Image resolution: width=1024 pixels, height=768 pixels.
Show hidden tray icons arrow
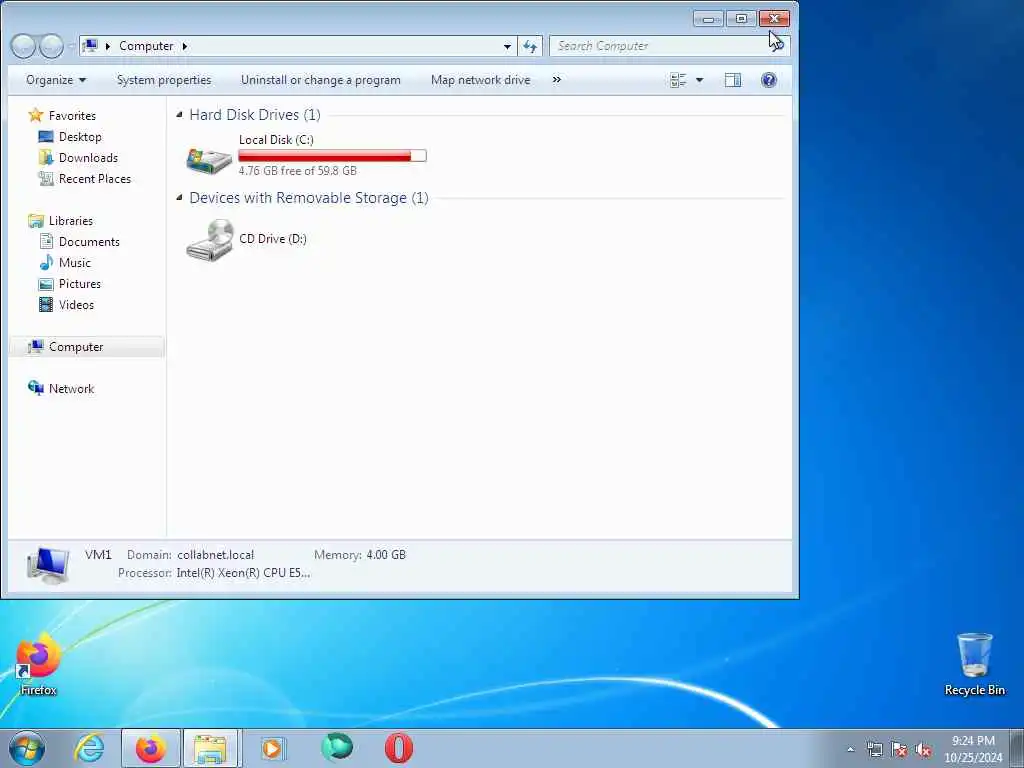pos(850,749)
